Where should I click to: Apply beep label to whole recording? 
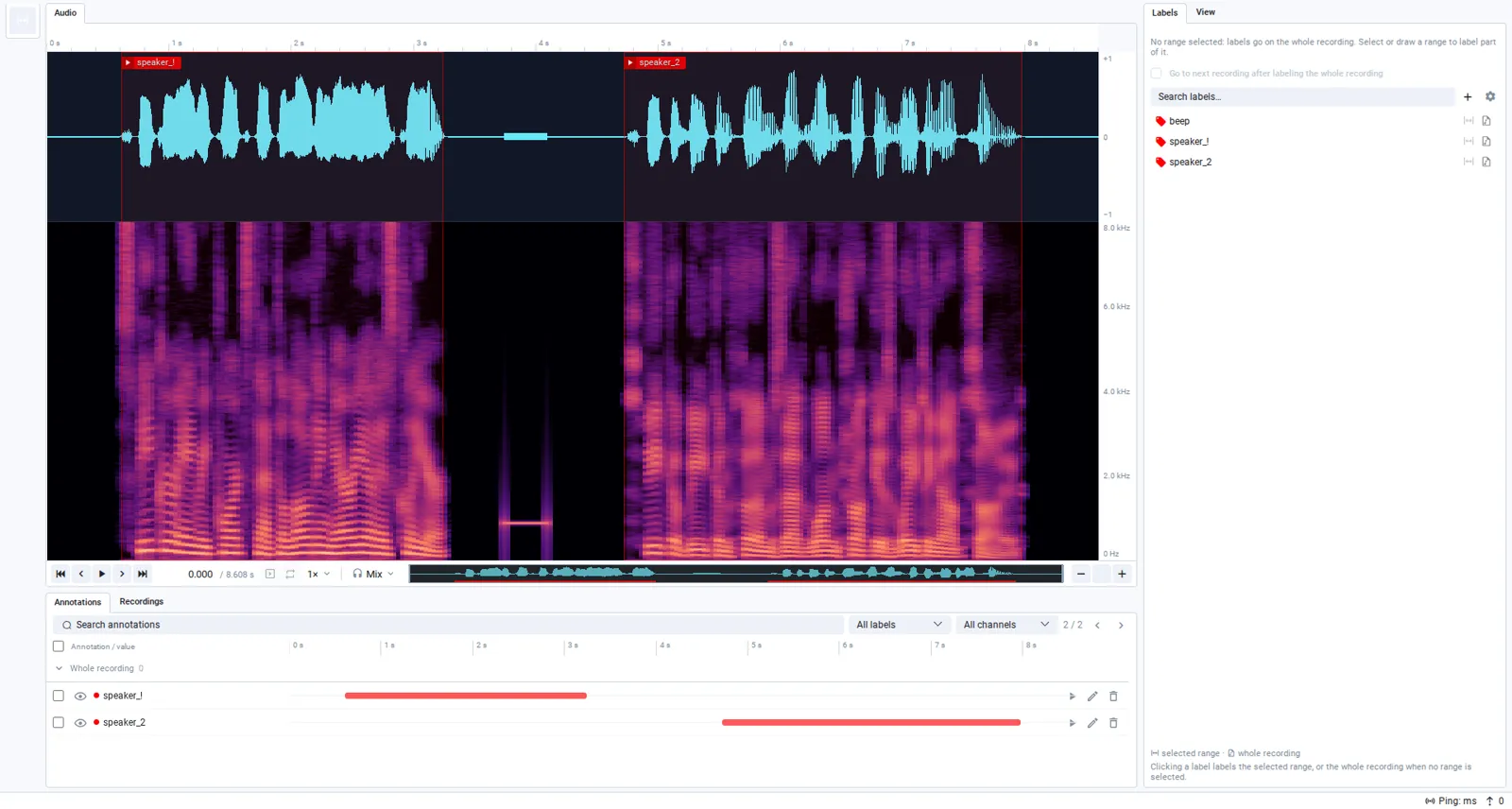tap(1486, 121)
